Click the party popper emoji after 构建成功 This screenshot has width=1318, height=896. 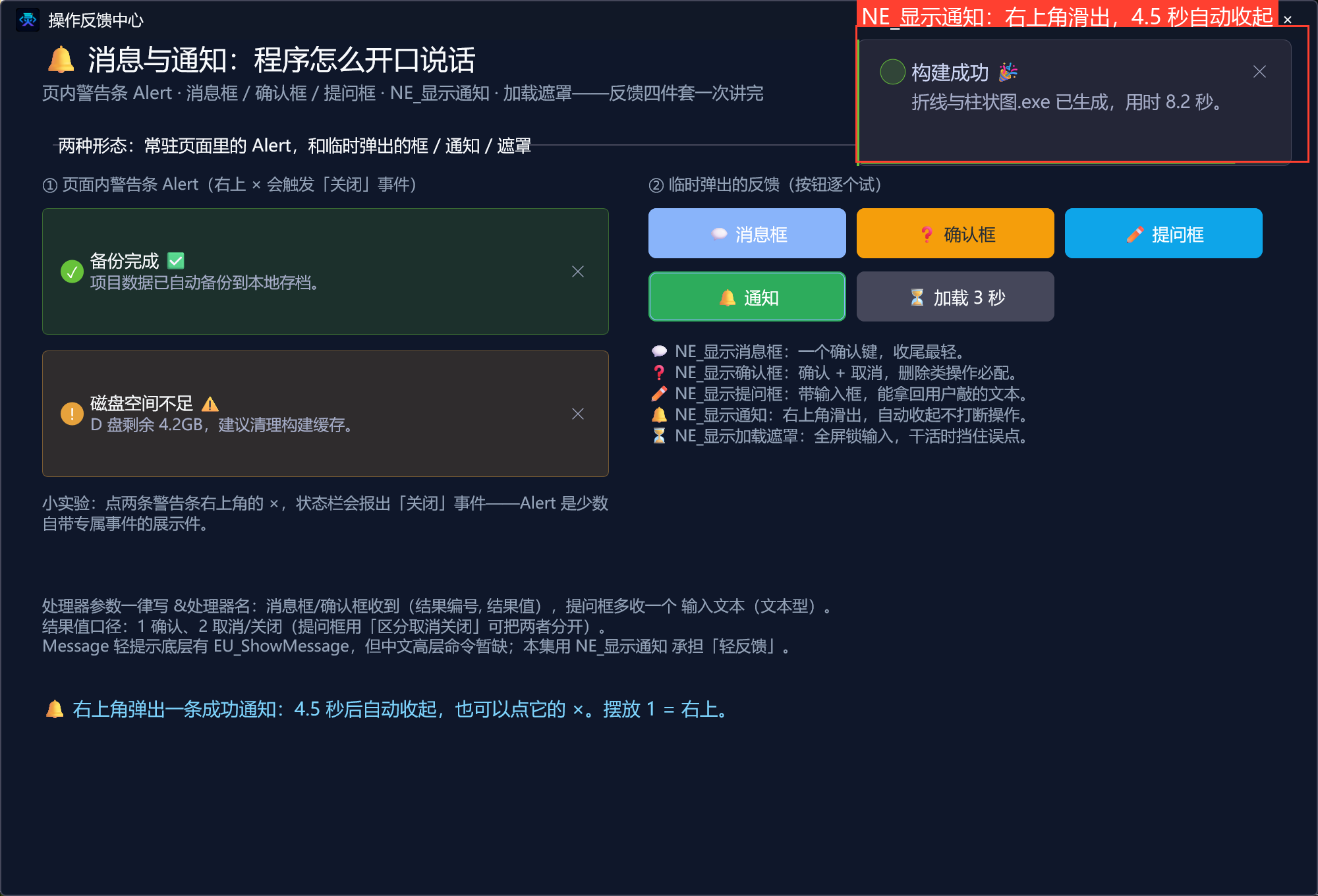pyautogui.click(x=1008, y=72)
